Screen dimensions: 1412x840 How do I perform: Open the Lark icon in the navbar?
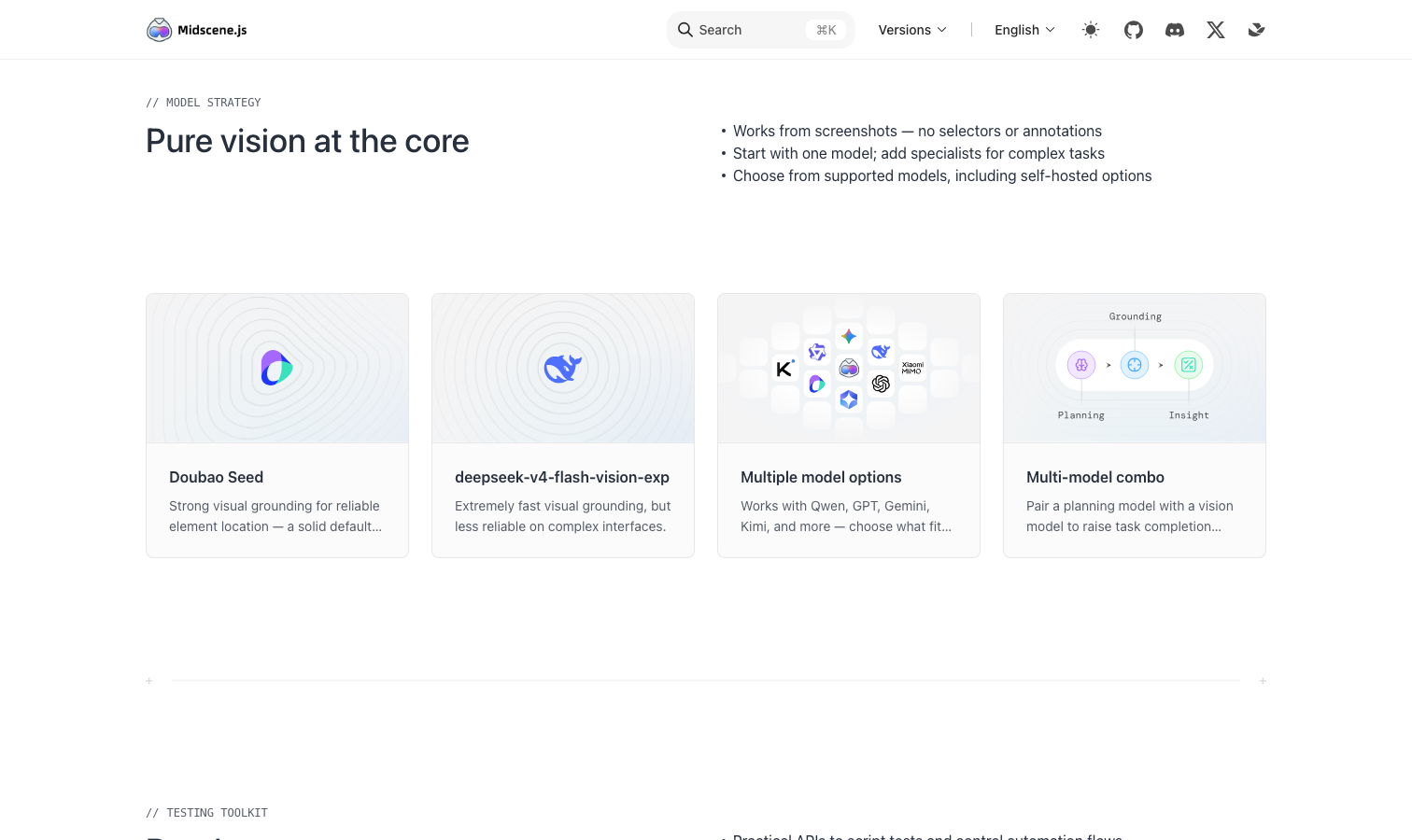click(x=1257, y=30)
